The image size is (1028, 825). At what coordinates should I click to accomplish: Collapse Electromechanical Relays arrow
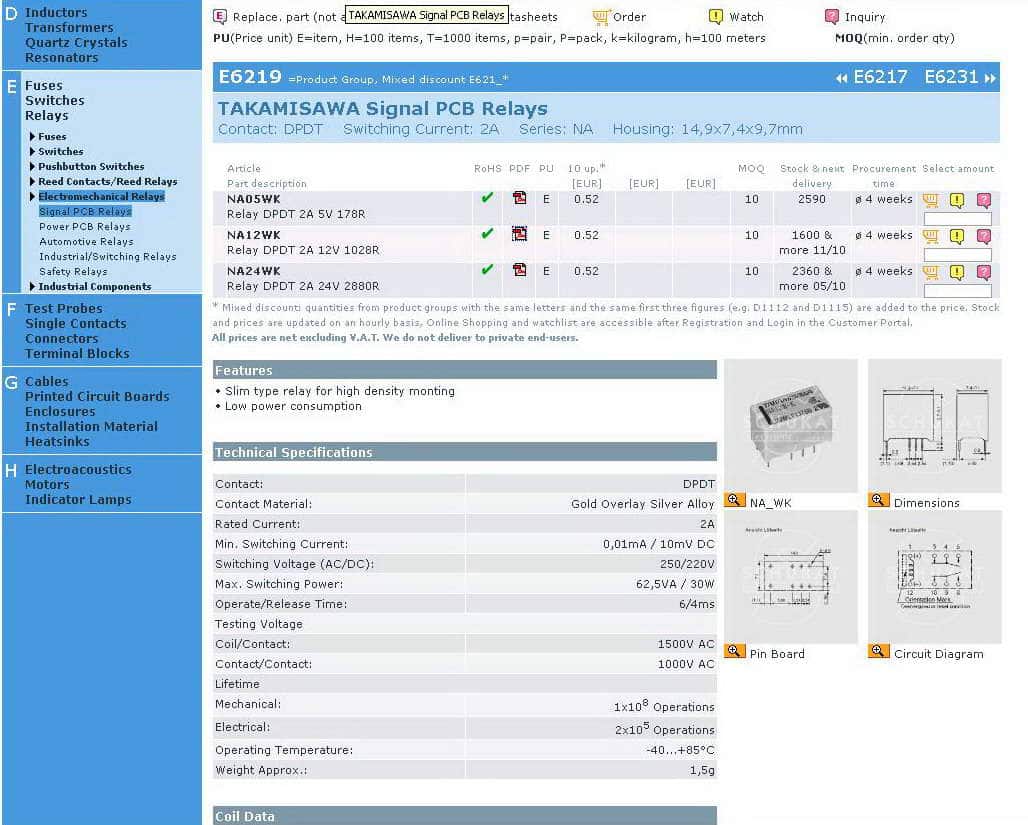32,197
